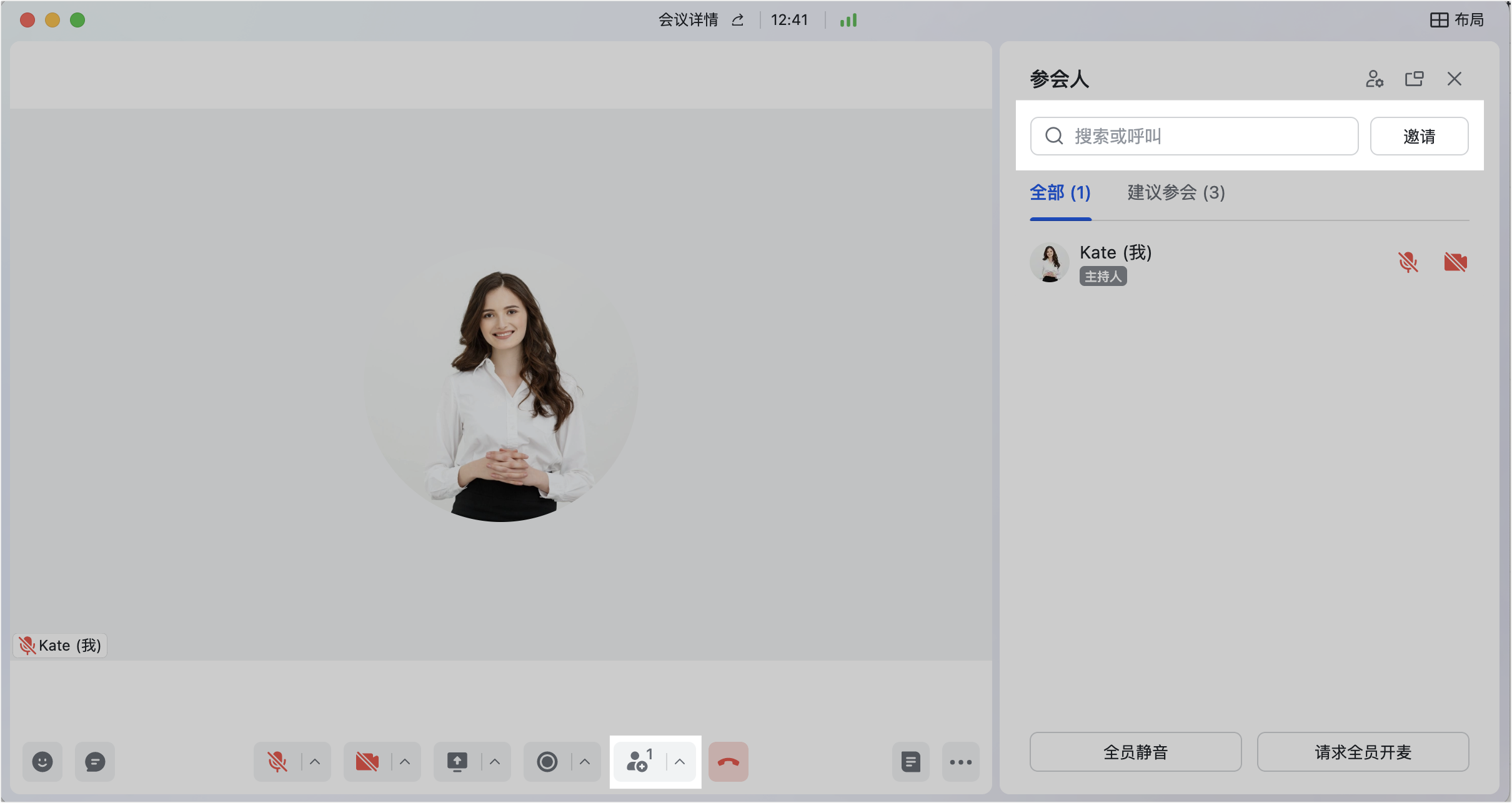Switch to 全部 (1) tab

[1060, 192]
